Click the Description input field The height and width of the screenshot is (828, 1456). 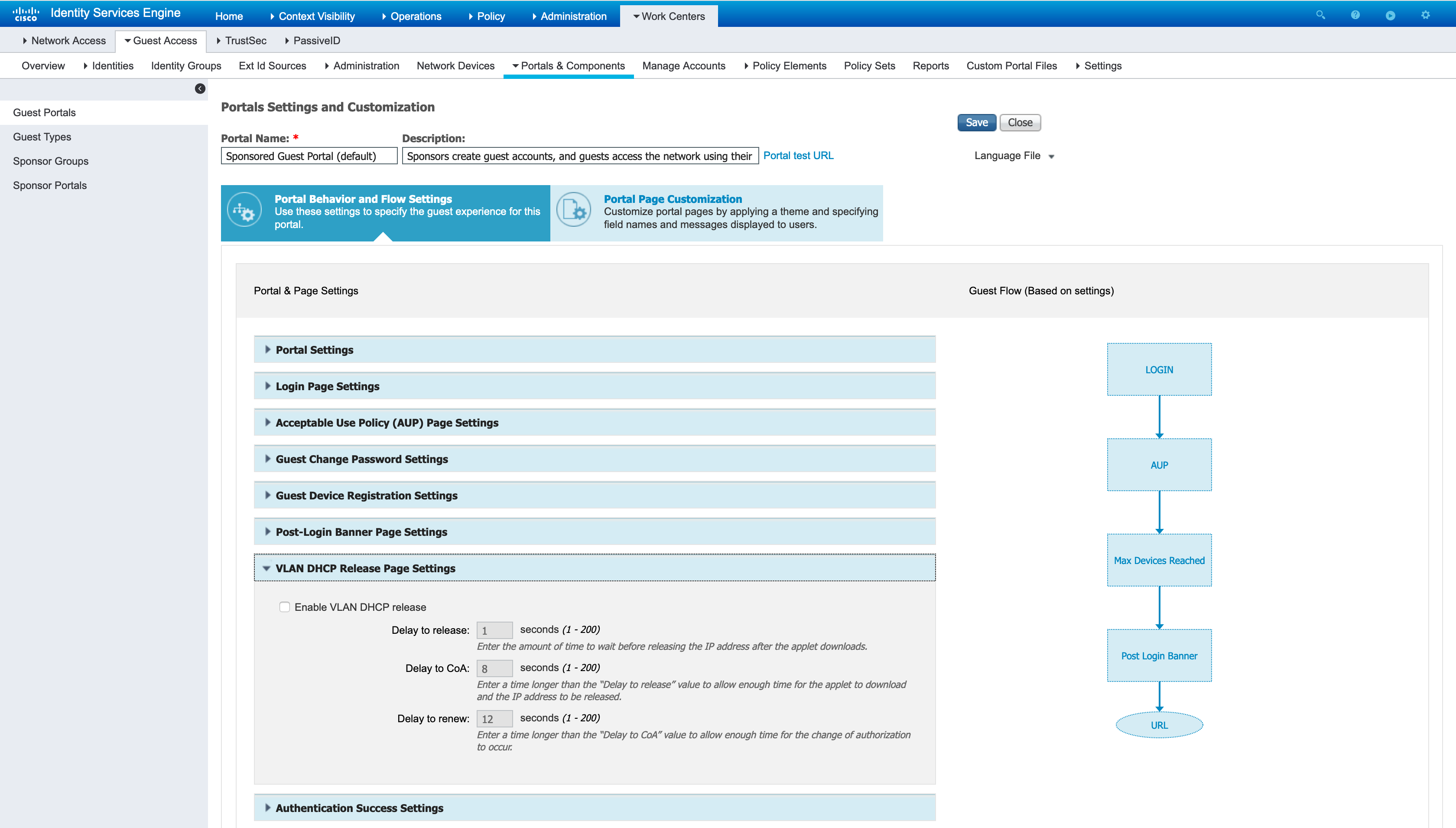(x=580, y=156)
